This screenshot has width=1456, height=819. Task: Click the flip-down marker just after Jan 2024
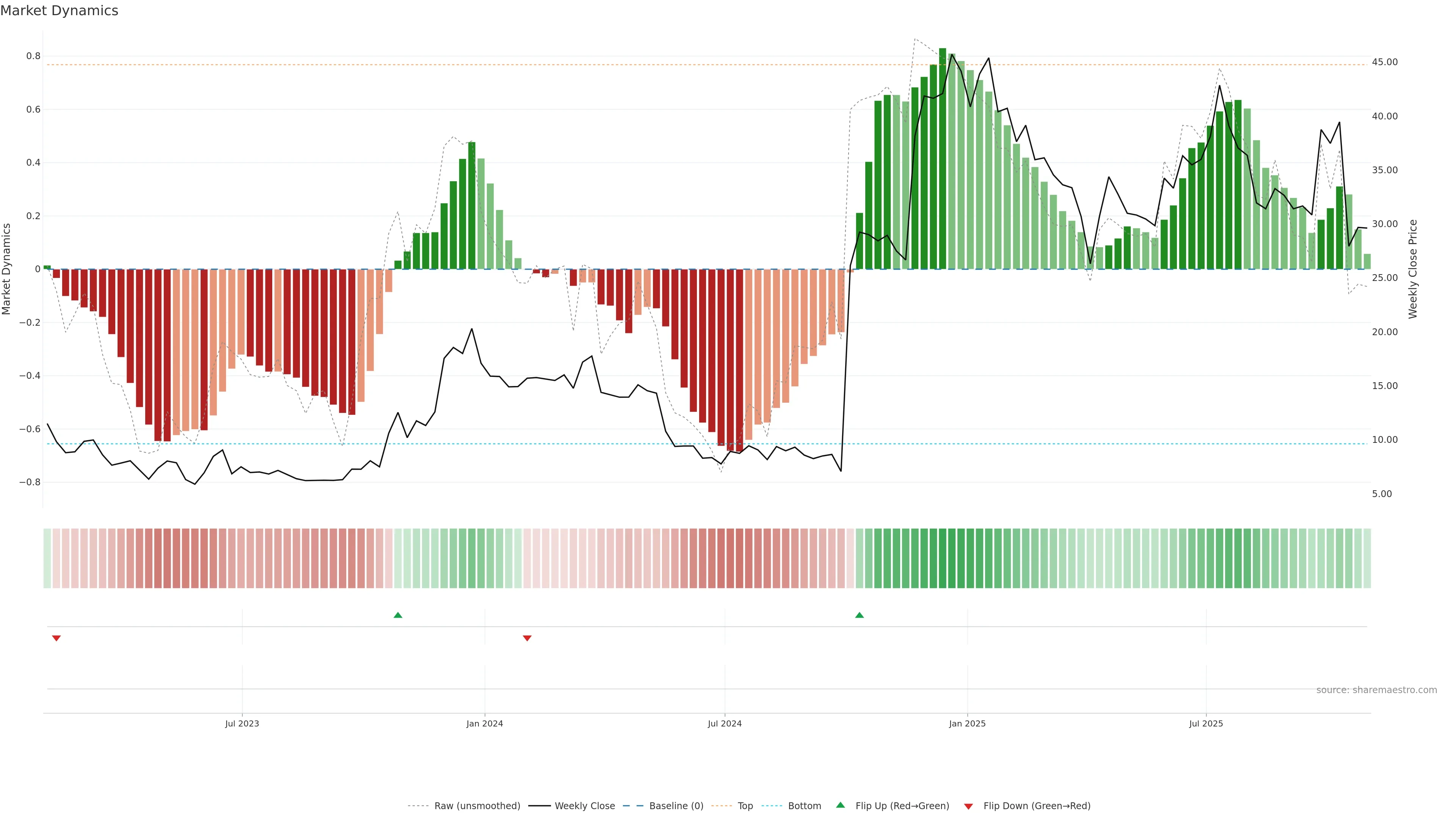click(527, 638)
